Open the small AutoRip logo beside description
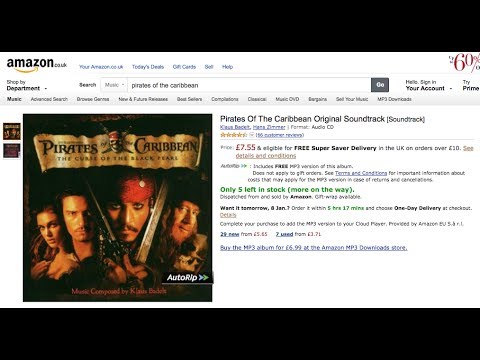 click(234, 166)
